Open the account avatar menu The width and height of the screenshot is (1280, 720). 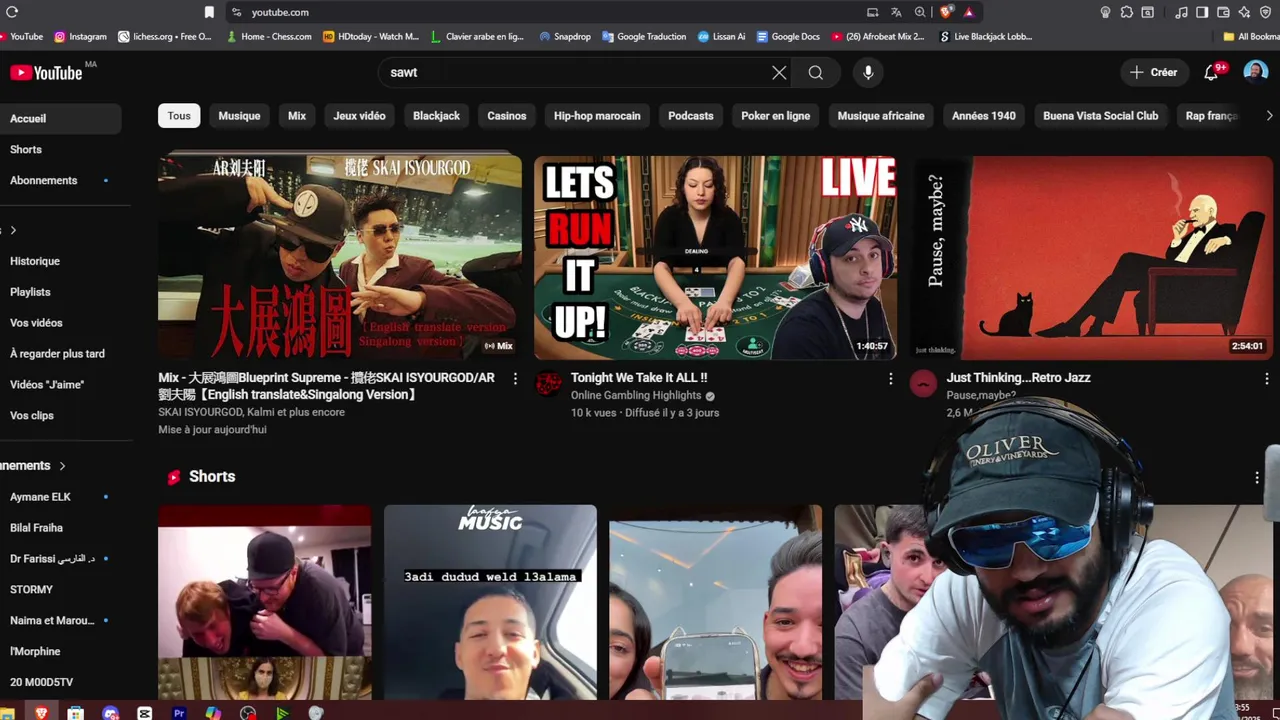1255,72
